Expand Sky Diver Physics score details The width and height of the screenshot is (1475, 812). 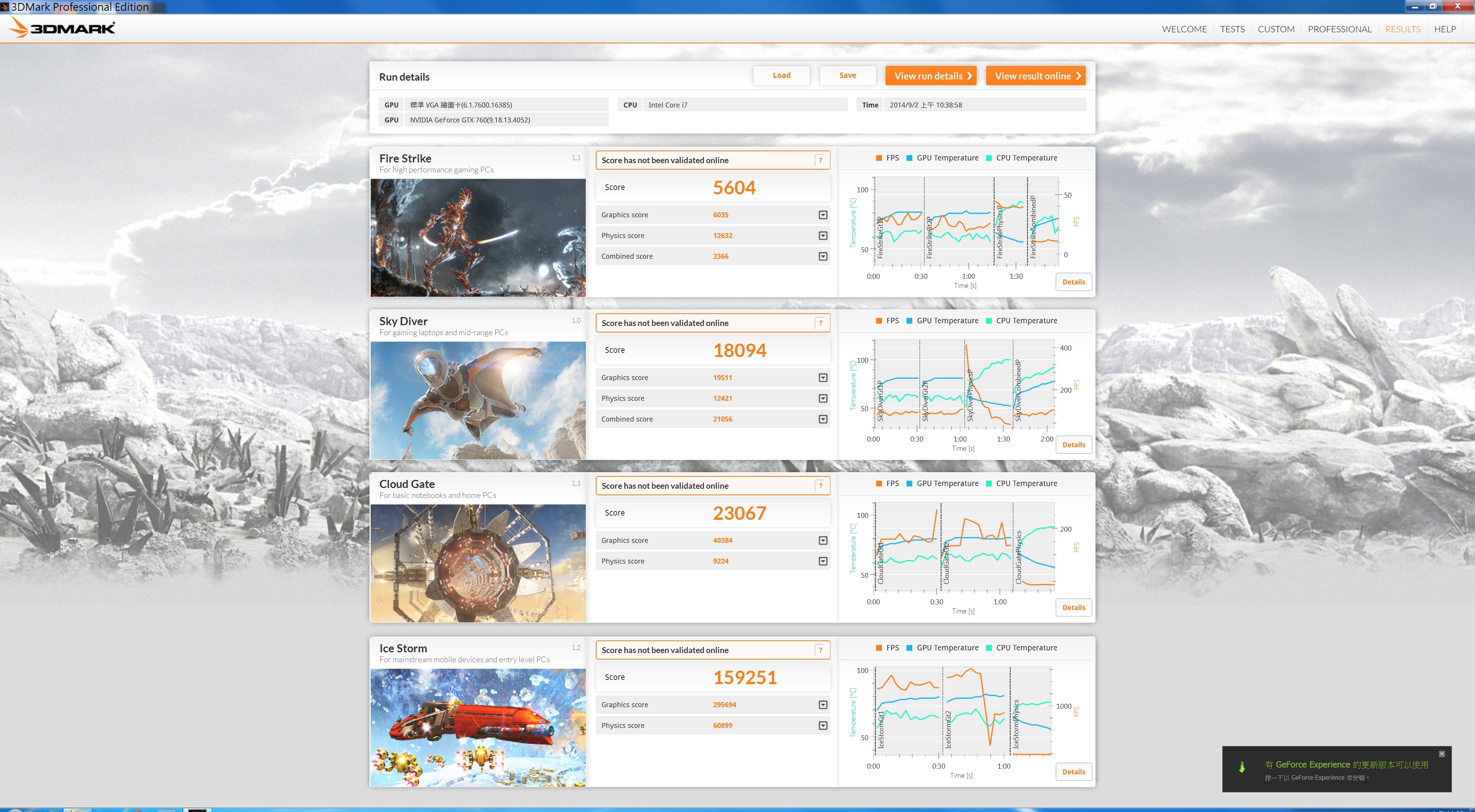coord(823,398)
